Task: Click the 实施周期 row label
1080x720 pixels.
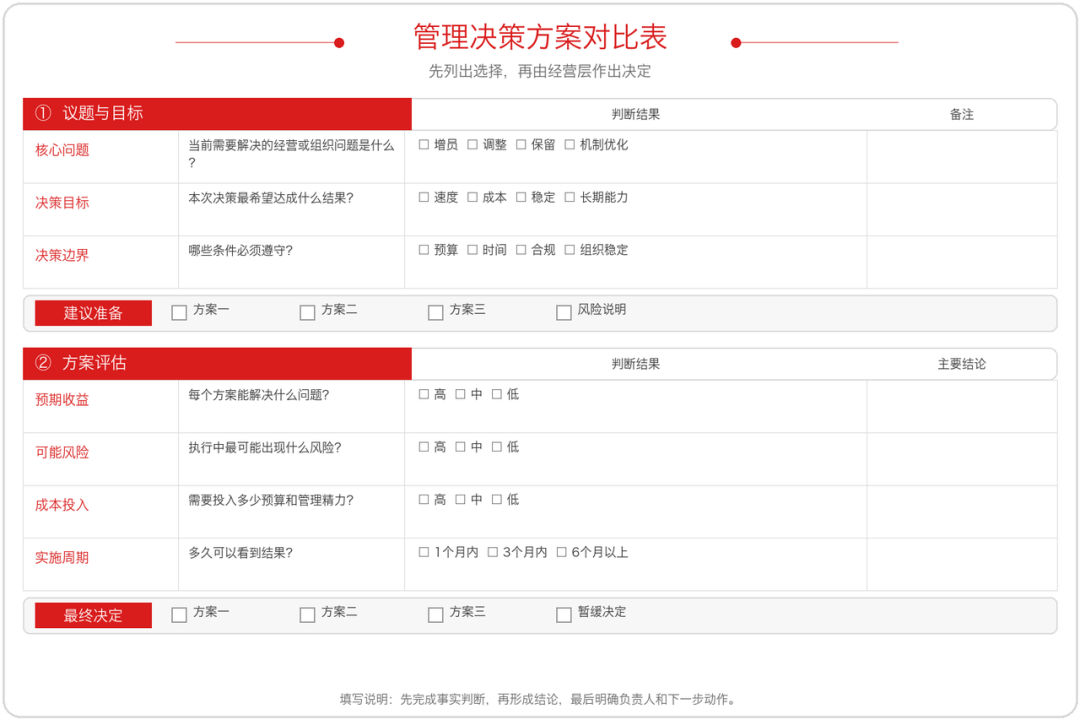Action: coord(62,558)
